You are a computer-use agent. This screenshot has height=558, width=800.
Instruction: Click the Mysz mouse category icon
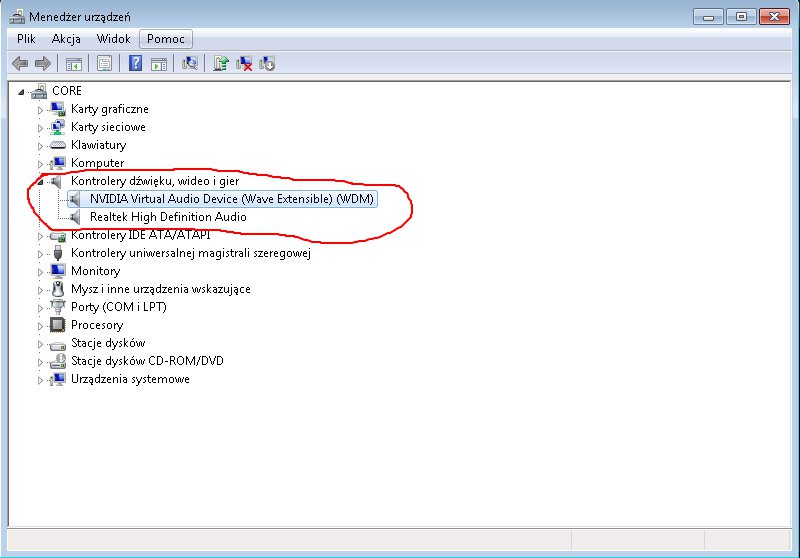tap(58, 289)
